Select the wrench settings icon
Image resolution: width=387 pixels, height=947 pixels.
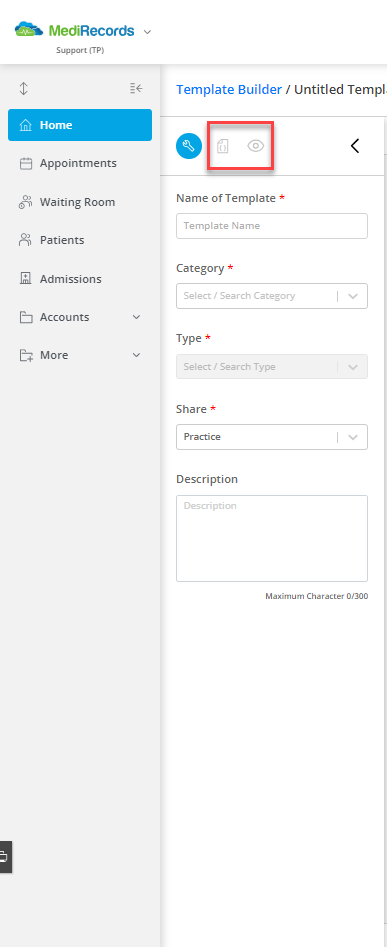click(x=188, y=146)
